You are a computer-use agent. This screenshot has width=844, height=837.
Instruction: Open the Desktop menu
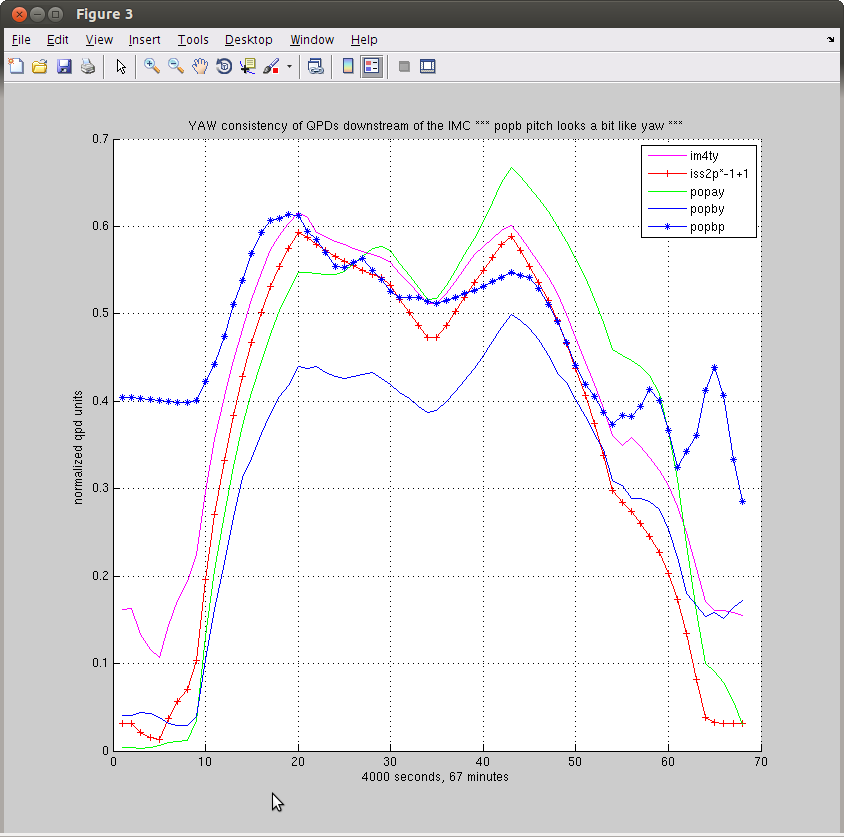coord(249,40)
